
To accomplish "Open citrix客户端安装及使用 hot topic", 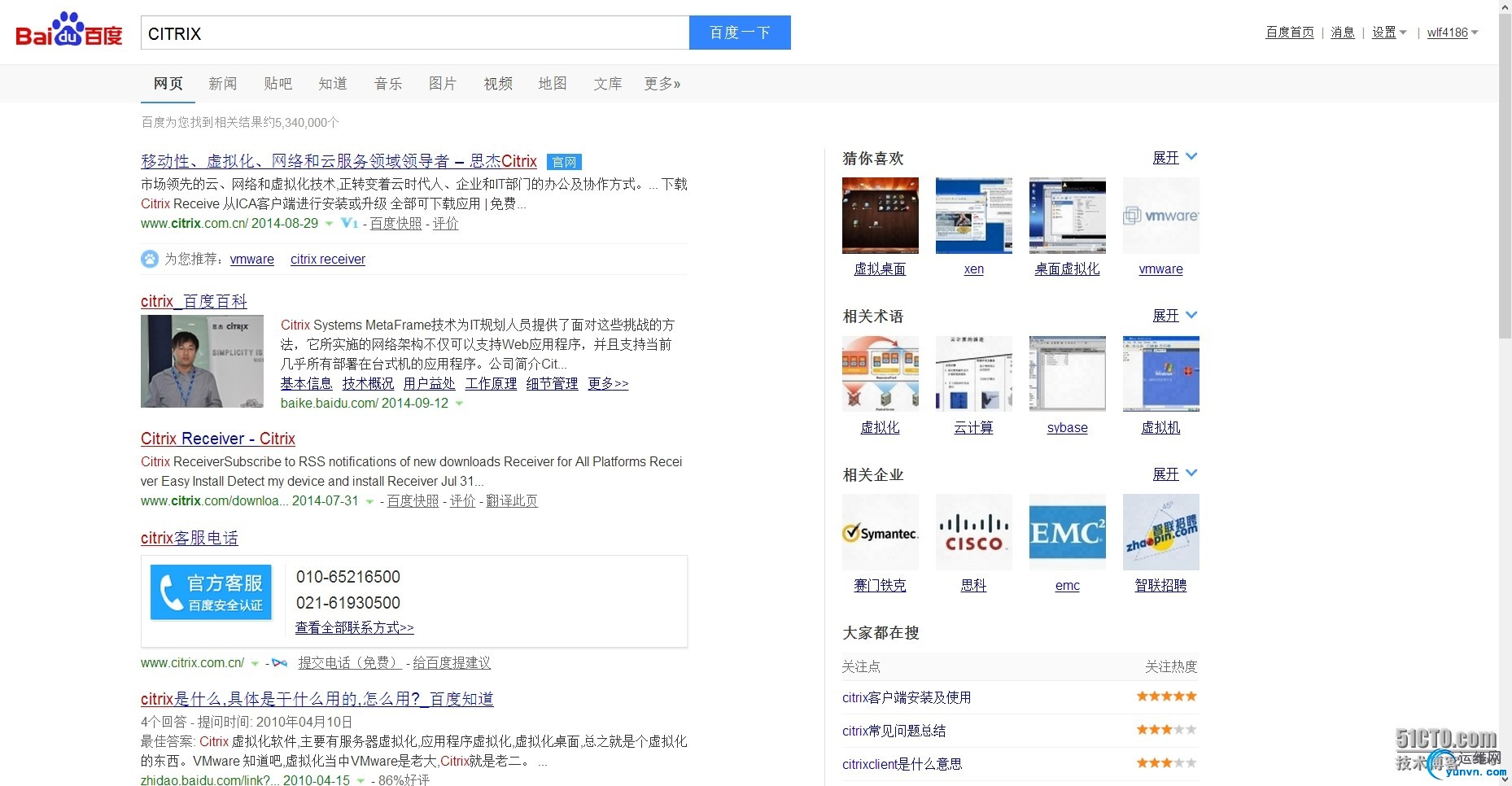I will 907,697.
